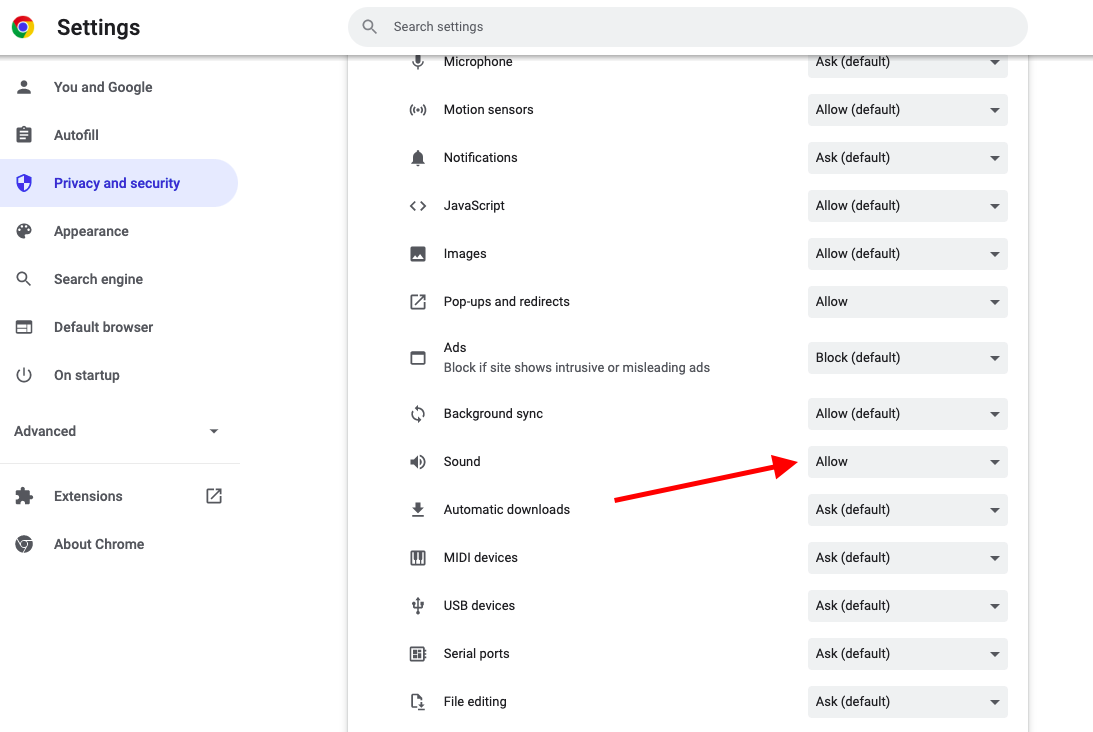Go to About Chrome
Image resolution: width=1093 pixels, height=732 pixels.
pyautogui.click(x=98, y=543)
